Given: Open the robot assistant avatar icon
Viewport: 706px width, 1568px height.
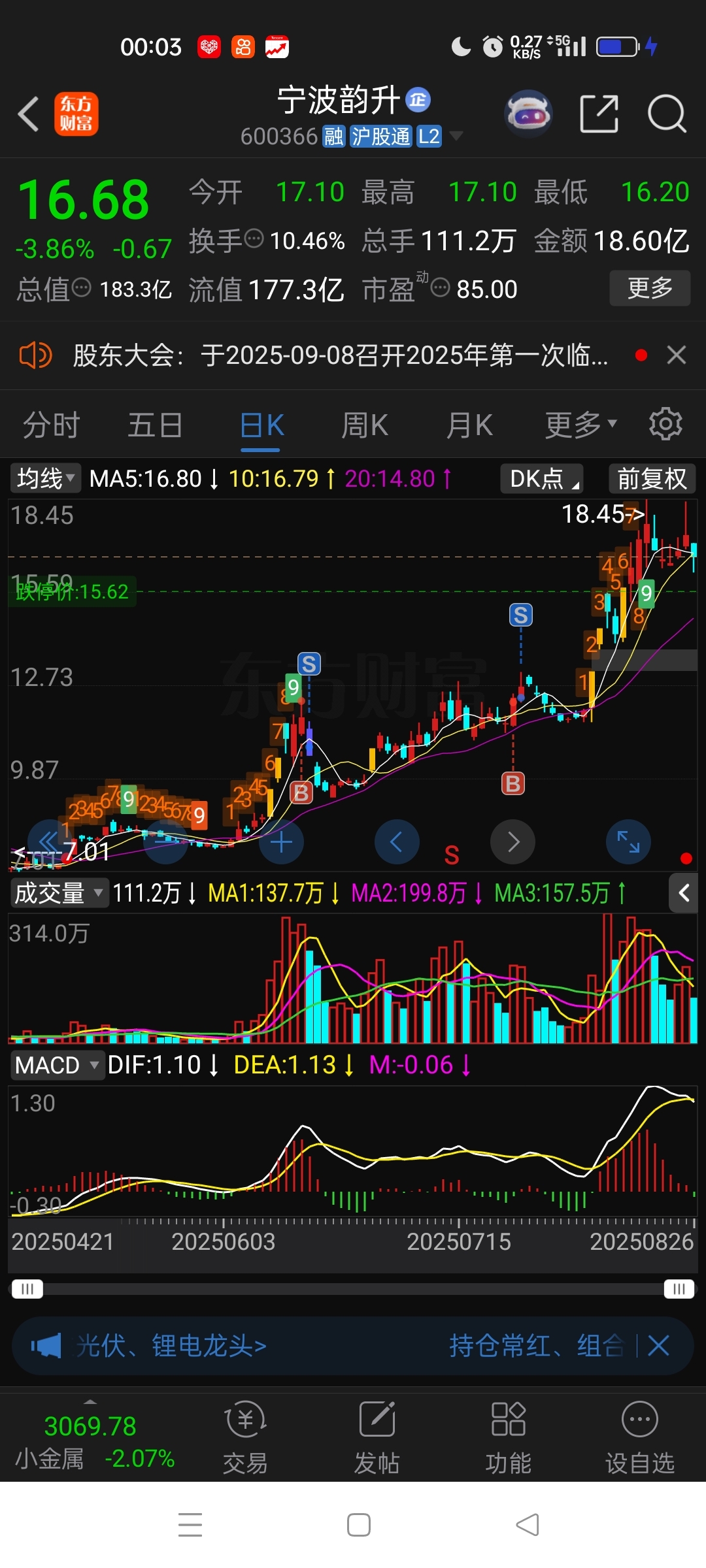Looking at the screenshot, I should tap(529, 114).
